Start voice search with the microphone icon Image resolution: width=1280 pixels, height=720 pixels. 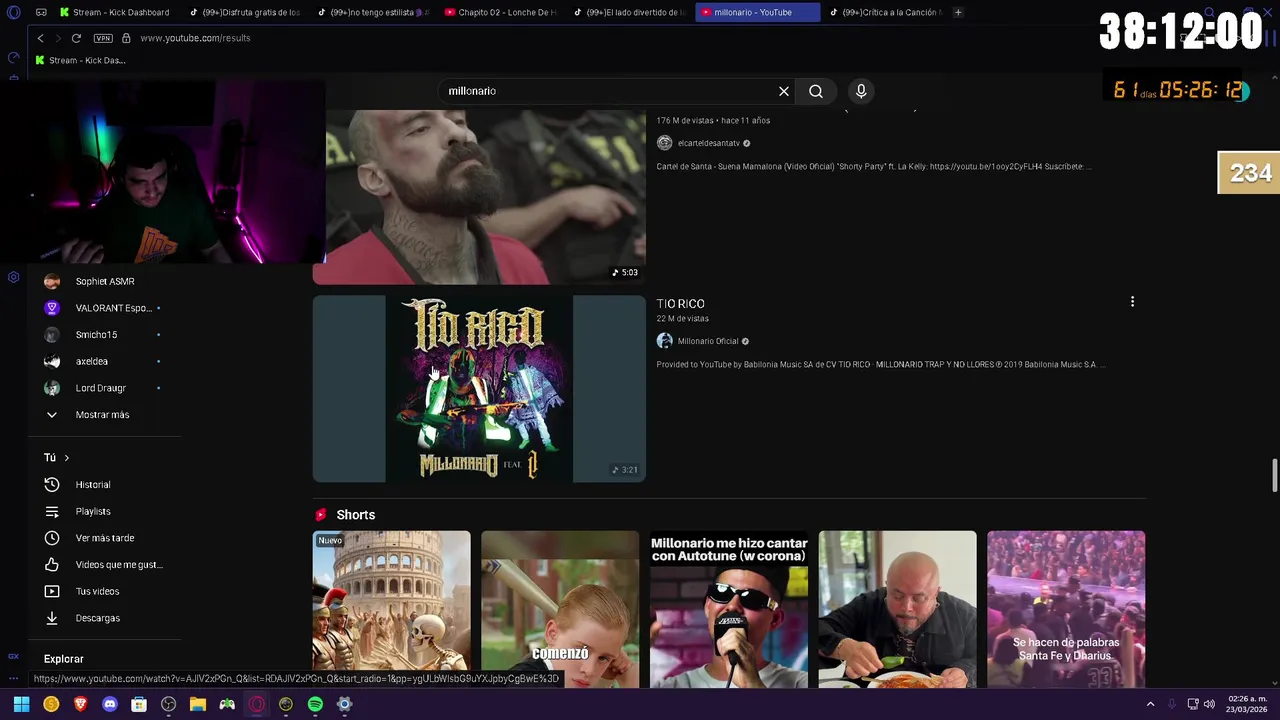pos(861,91)
